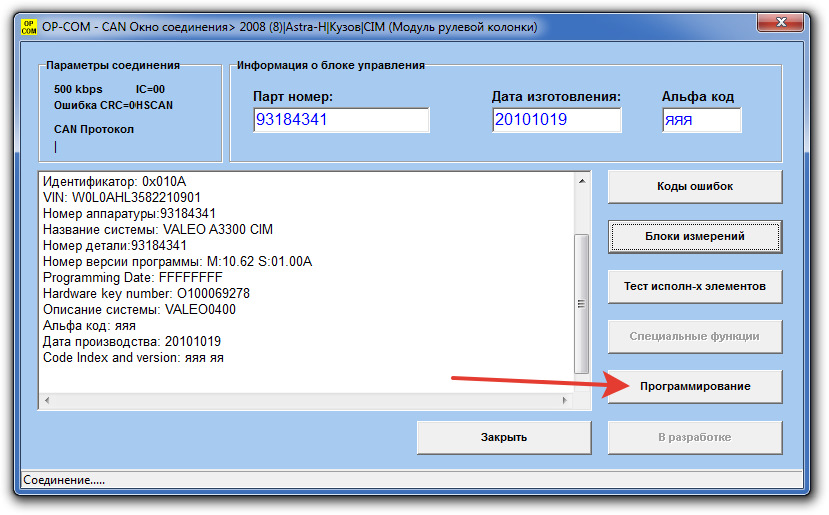Select the Дата производства: 20101019 line

132,342
